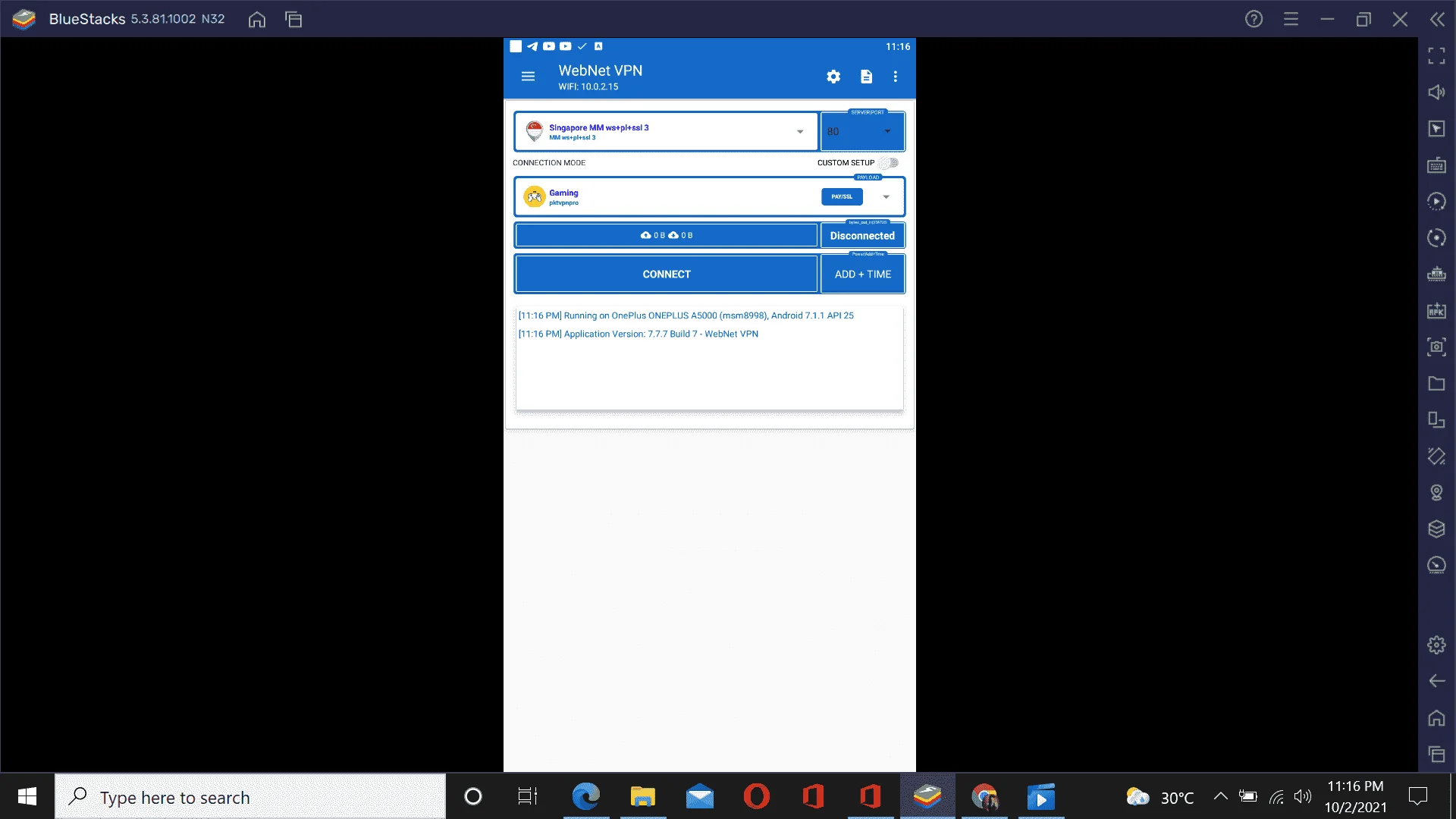Open WebNet VPN settings gear
1456x819 pixels.
coord(833,77)
